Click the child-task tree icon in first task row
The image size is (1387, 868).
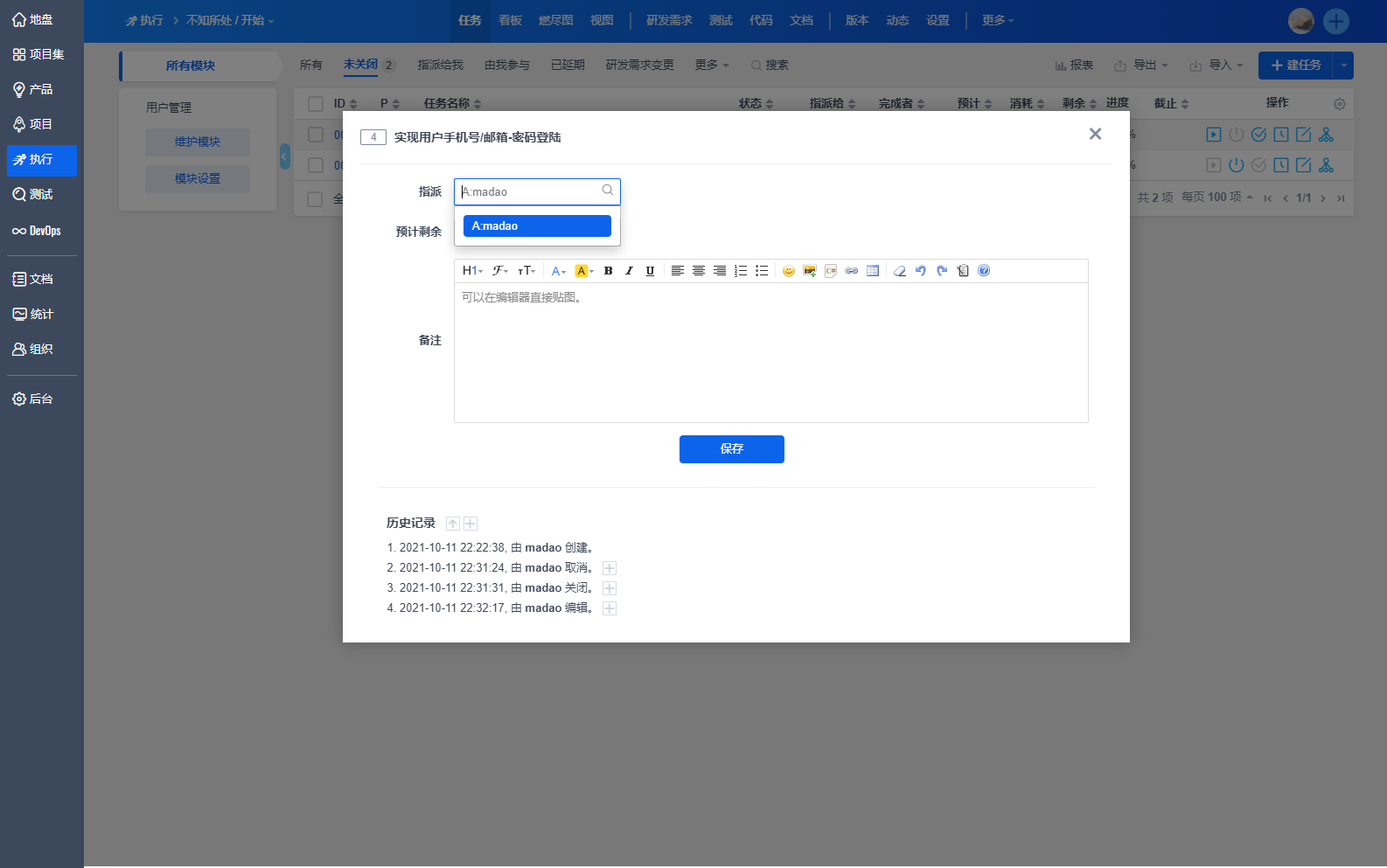pyautogui.click(x=1326, y=135)
